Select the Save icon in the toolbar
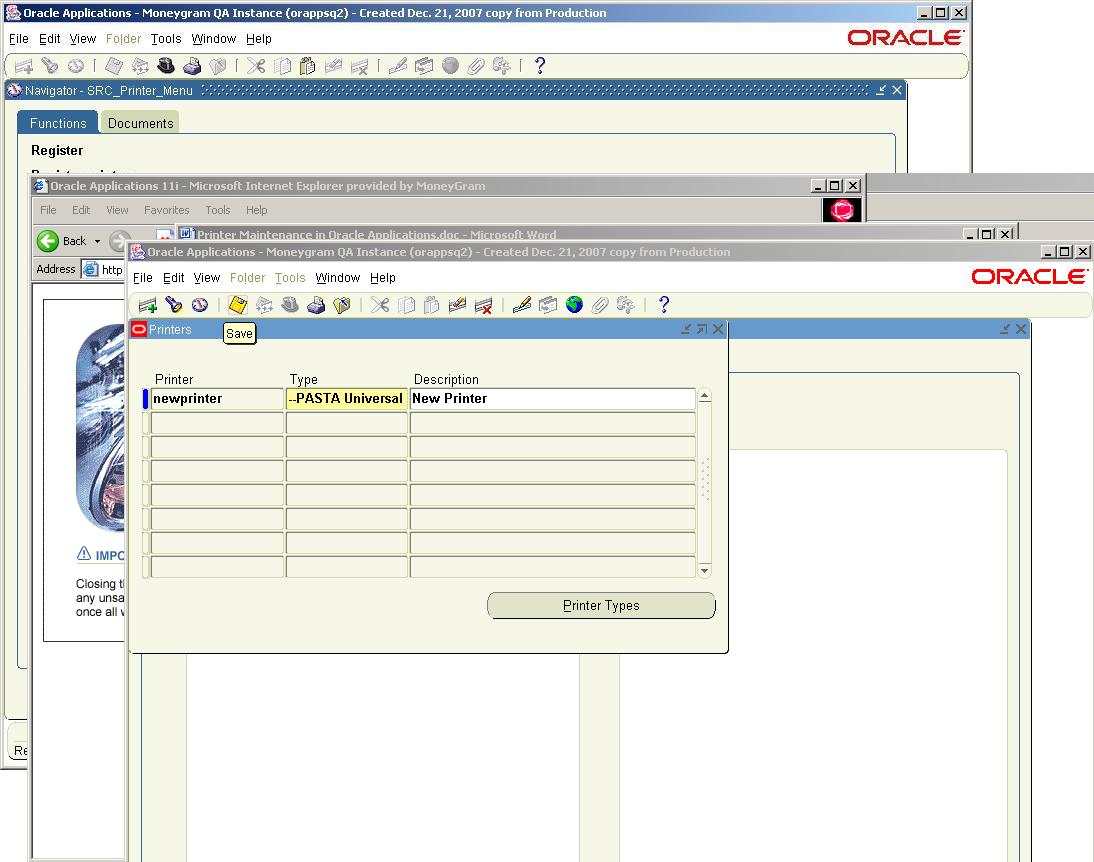This screenshot has height=862, width=1094. pyautogui.click(x=237, y=305)
